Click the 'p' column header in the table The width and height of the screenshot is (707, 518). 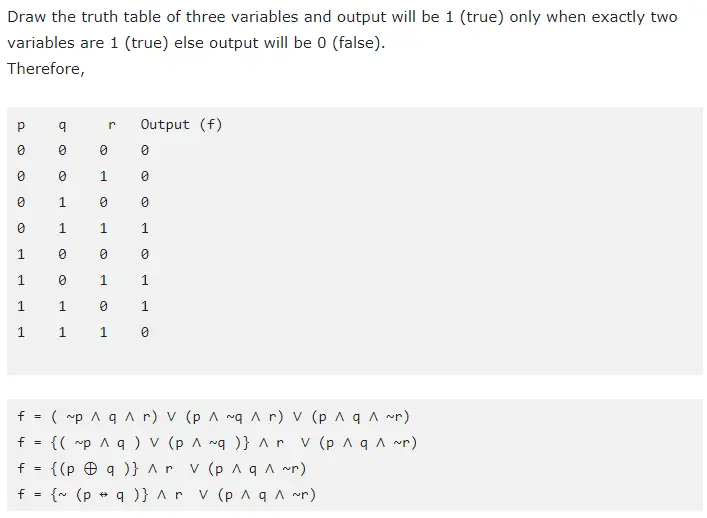click(x=20, y=126)
